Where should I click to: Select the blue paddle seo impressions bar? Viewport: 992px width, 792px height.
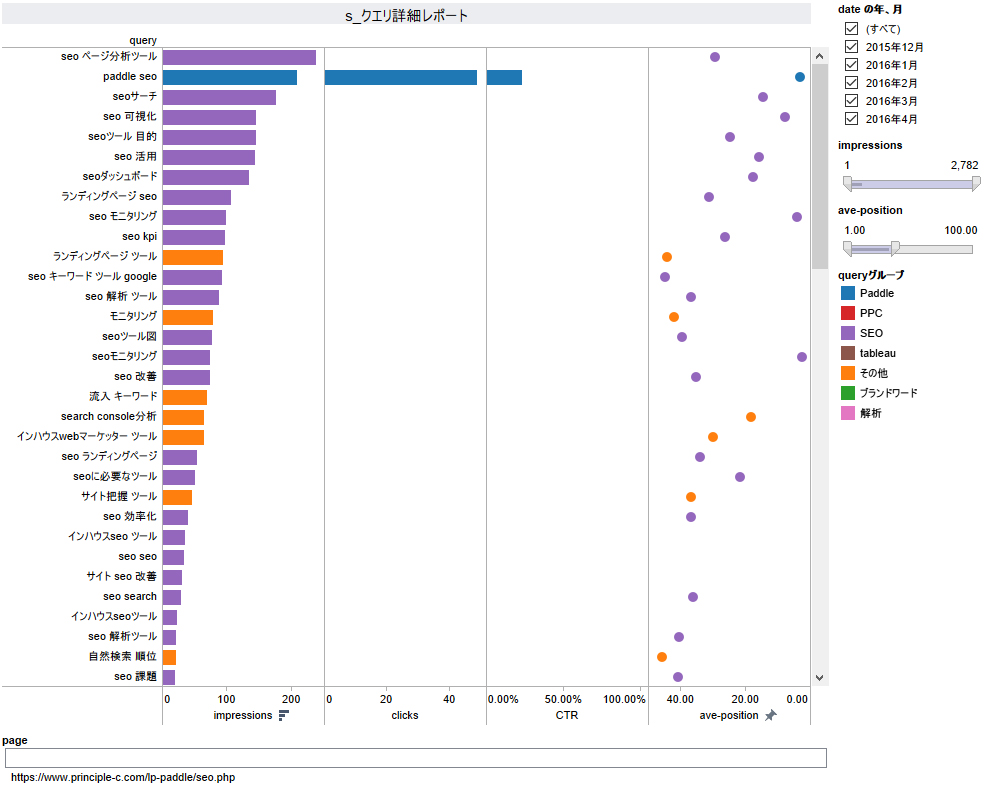tap(229, 77)
